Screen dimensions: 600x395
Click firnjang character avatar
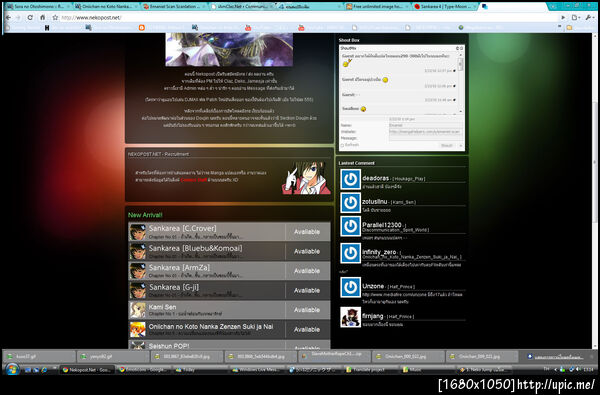coord(351,317)
